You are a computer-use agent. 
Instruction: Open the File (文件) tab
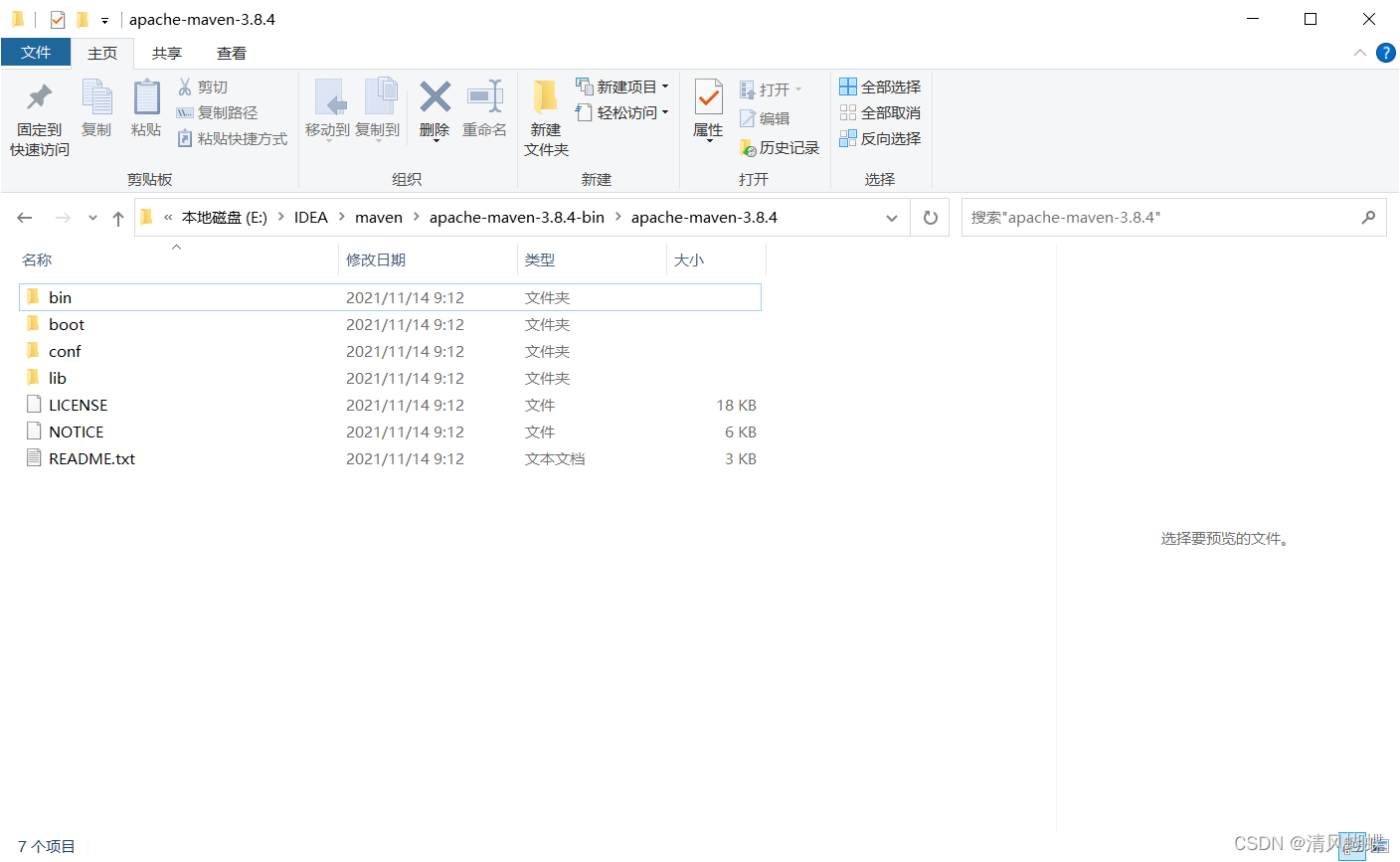click(x=36, y=52)
